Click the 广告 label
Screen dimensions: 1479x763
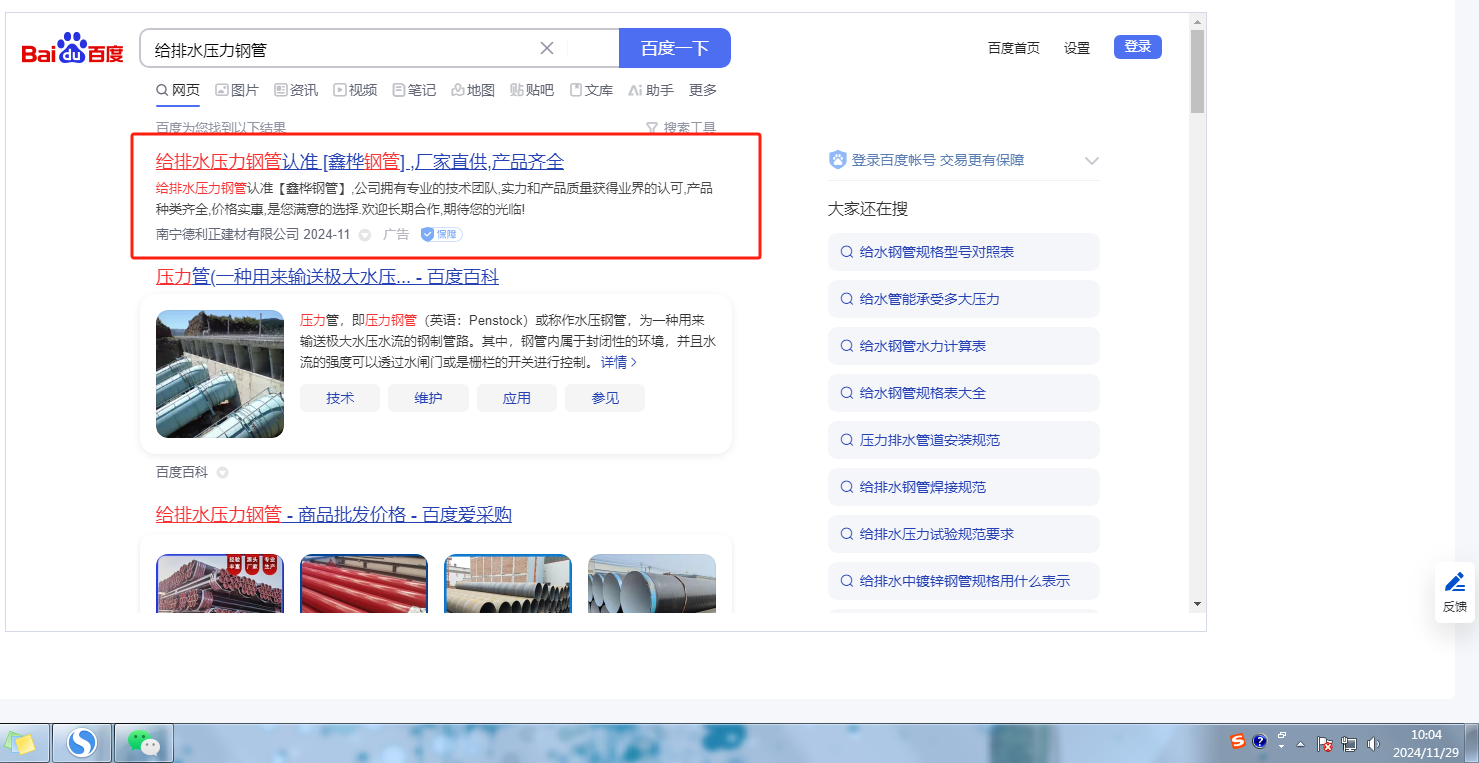tap(396, 234)
